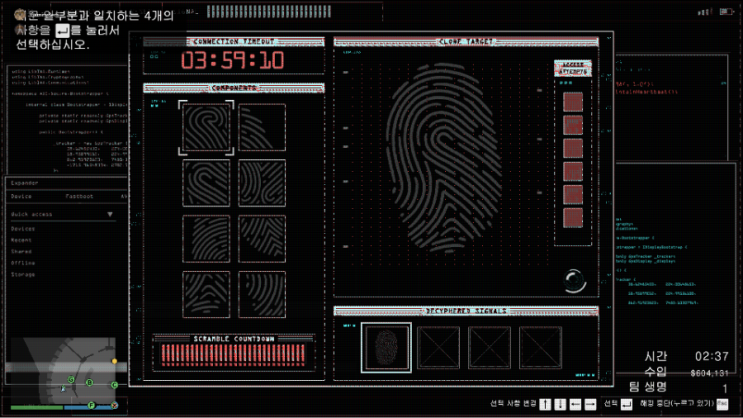Click the bottom access attempt red block
The height and width of the screenshot is (418, 743).
click(573, 218)
